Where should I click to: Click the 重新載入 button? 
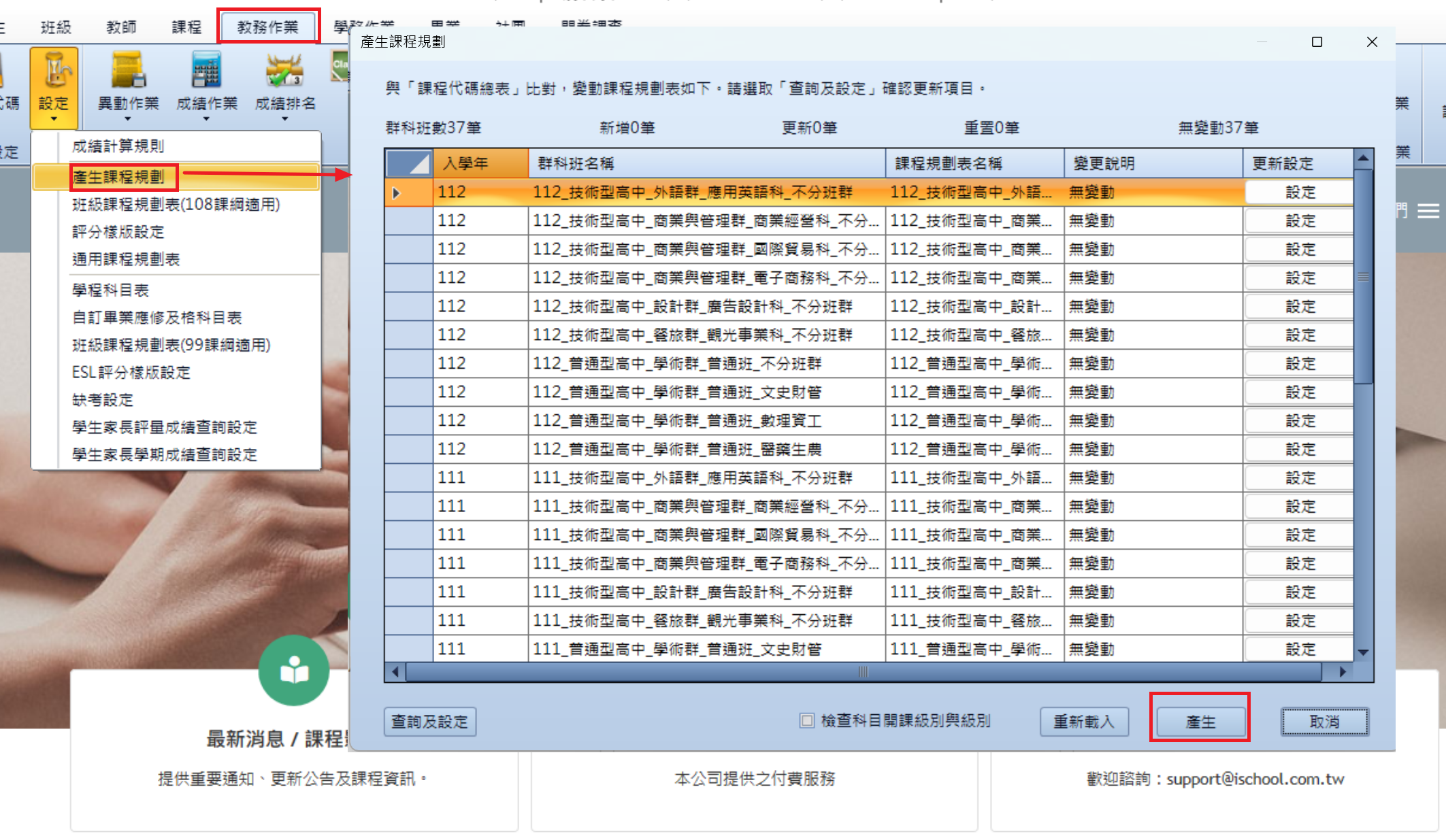coord(1084,722)
